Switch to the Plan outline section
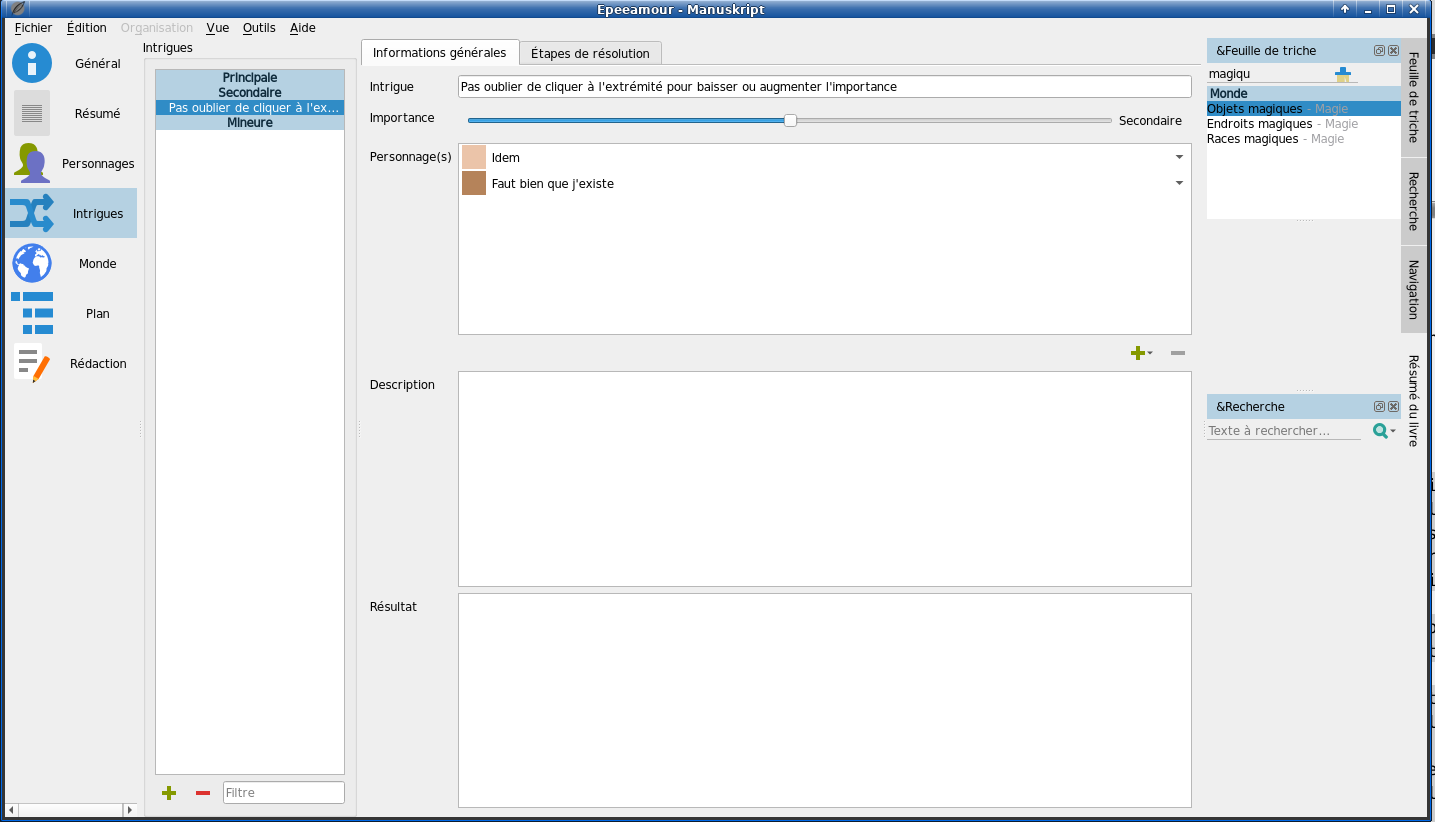The height and width of the screenshot is (822, 1435). [71, 313]
